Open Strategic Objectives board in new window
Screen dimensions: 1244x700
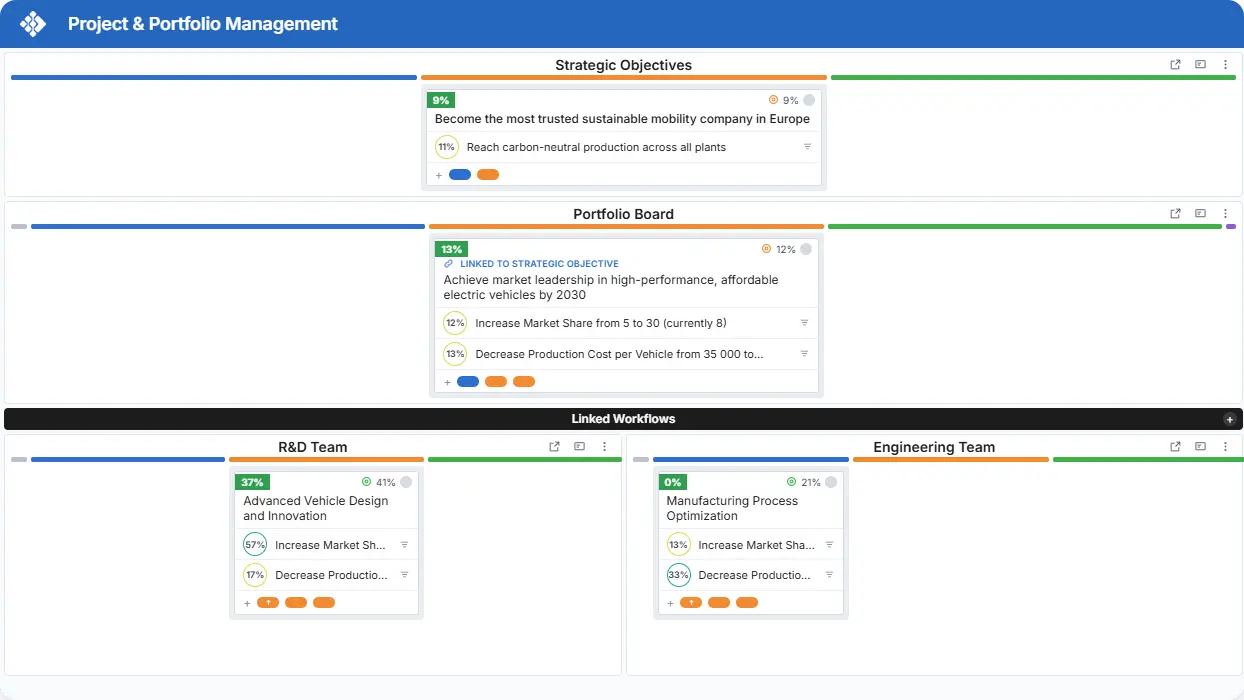pyautogui.click(x=1176, y=65)
